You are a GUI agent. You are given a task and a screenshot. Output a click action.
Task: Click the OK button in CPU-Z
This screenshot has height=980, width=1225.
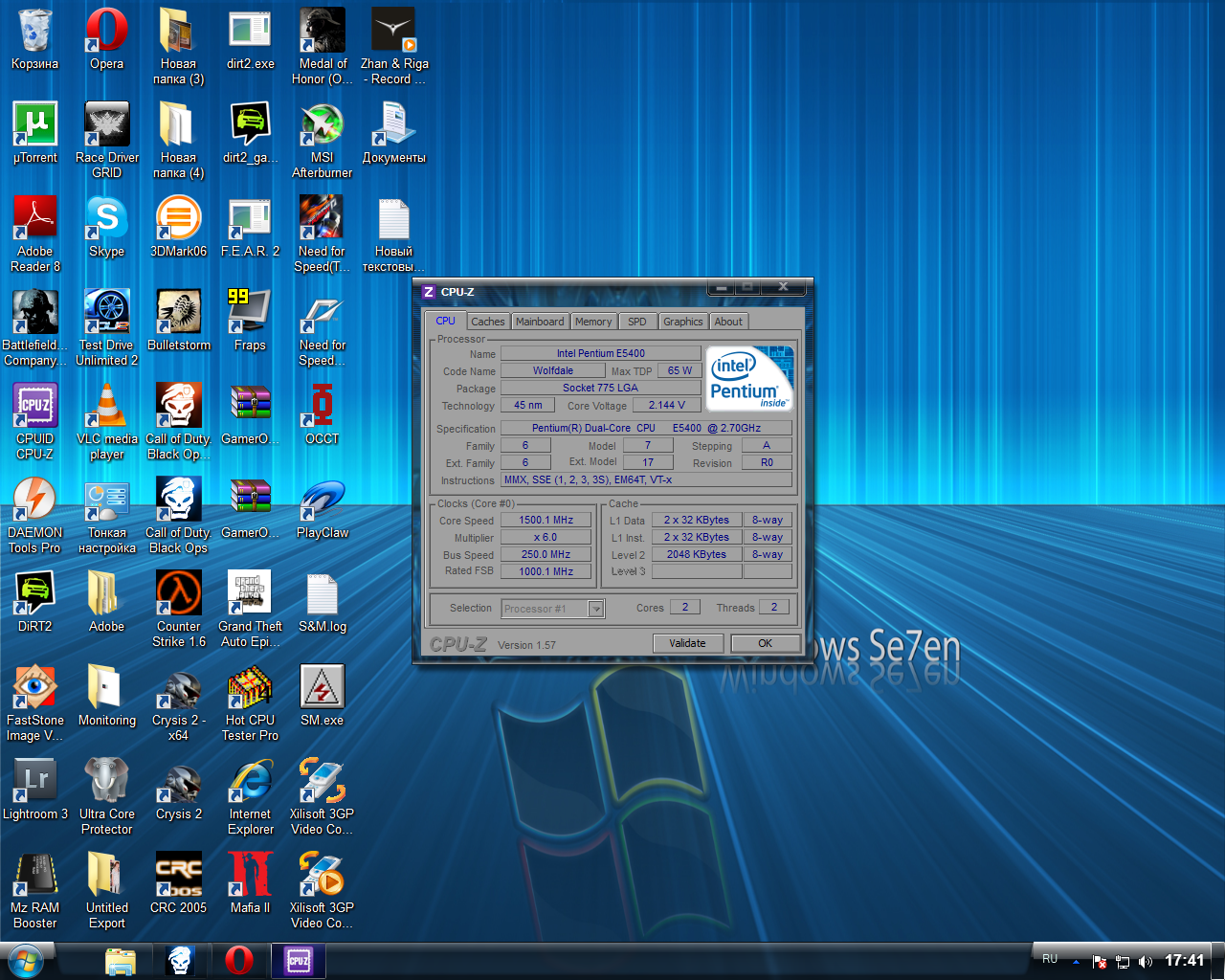[x=765, y=643]
